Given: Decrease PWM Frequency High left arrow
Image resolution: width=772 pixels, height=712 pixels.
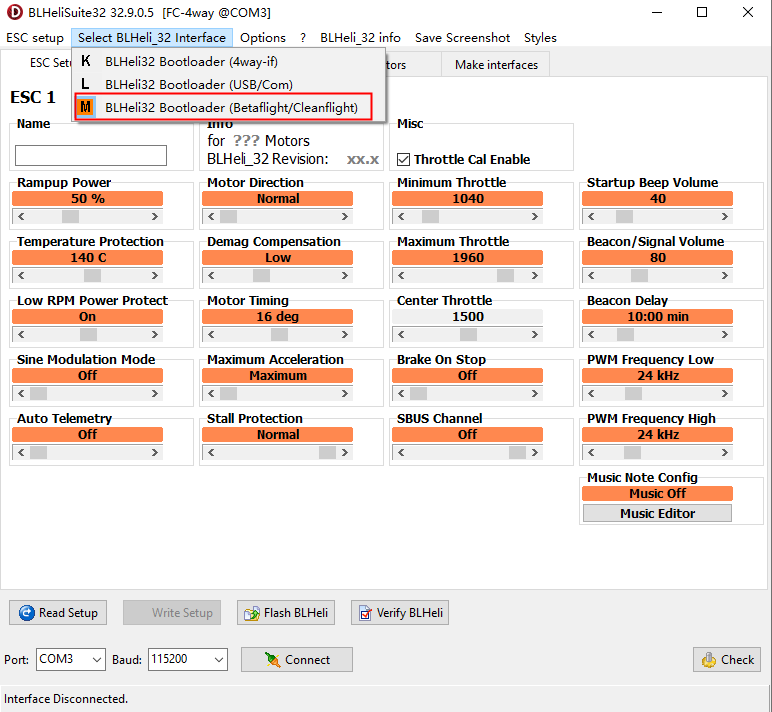Looking at the screenshot, I should click(x=591, y=453).
